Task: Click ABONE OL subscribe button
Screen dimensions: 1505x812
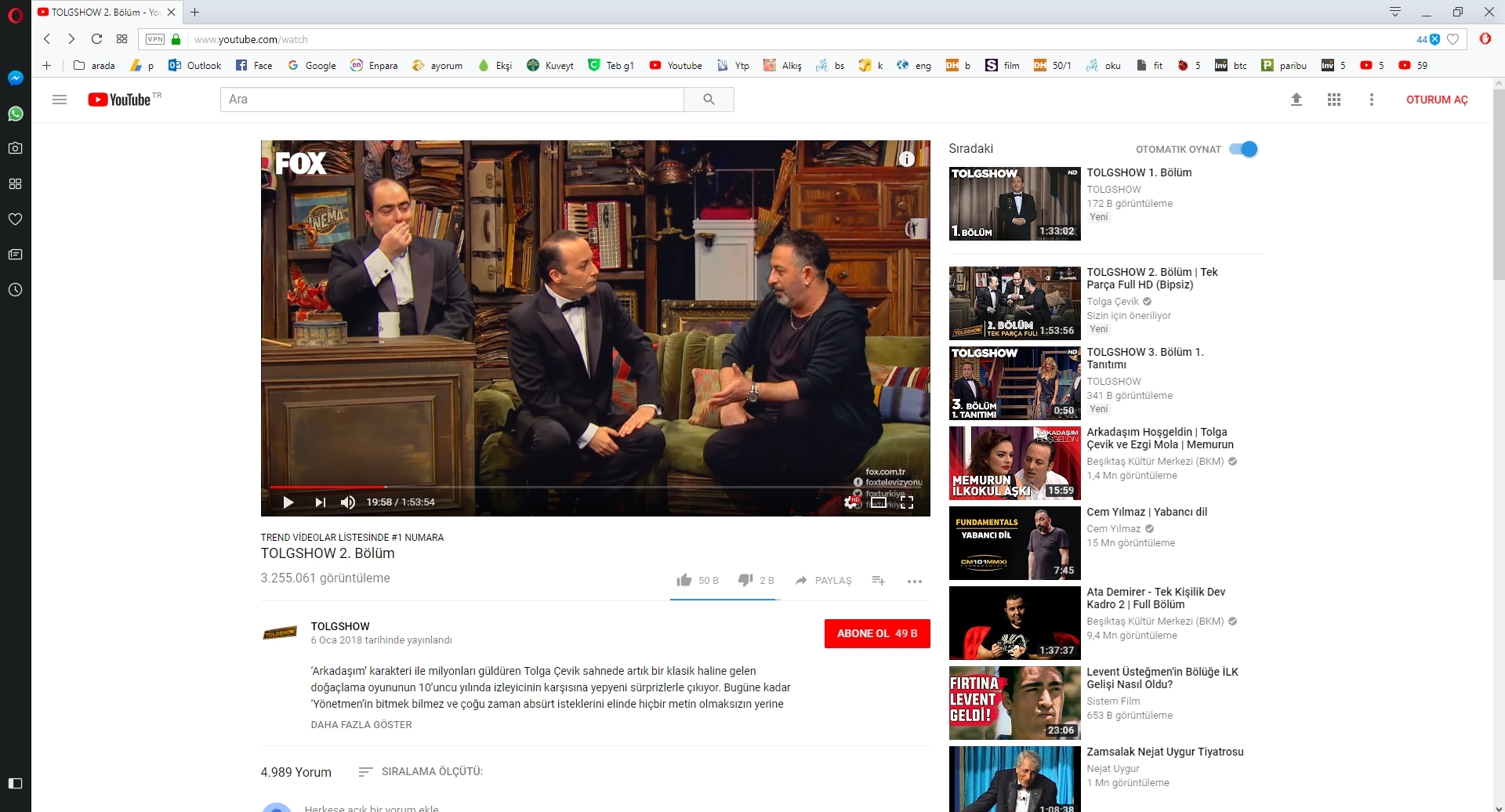Action: 877,633
